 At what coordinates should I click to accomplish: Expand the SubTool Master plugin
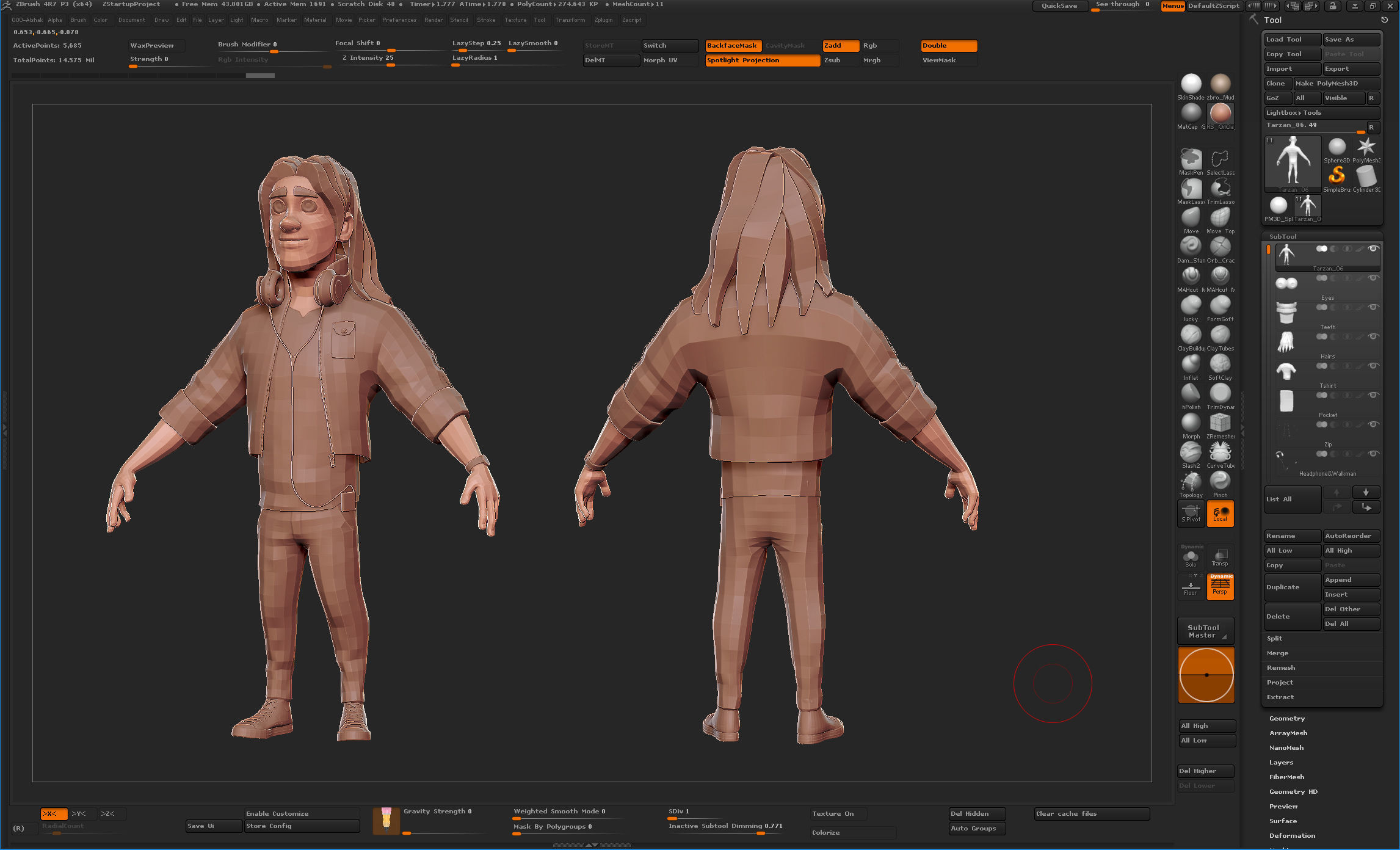tap(1205, 631)
